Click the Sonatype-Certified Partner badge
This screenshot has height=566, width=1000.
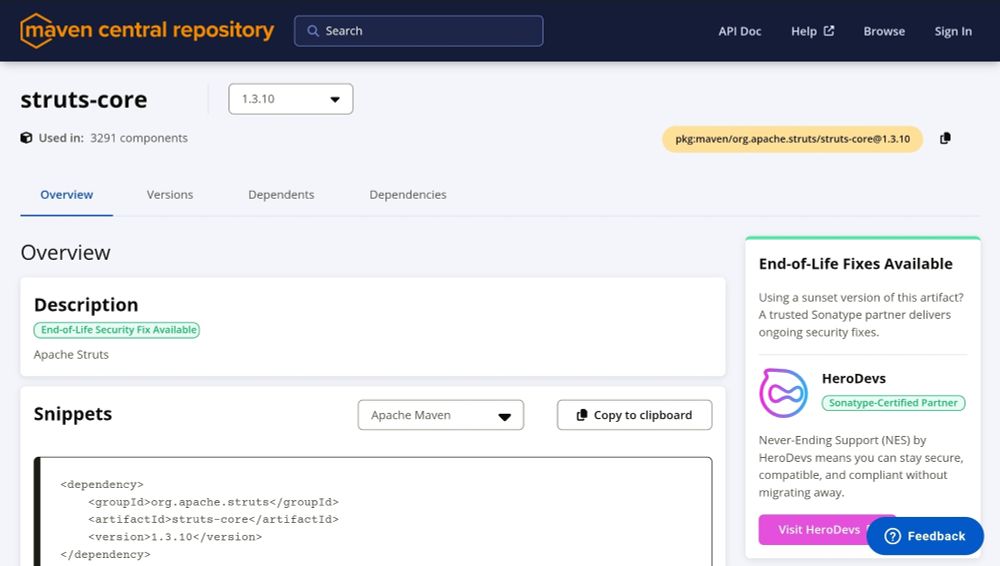pyautogui.click(x=893, y=403)
